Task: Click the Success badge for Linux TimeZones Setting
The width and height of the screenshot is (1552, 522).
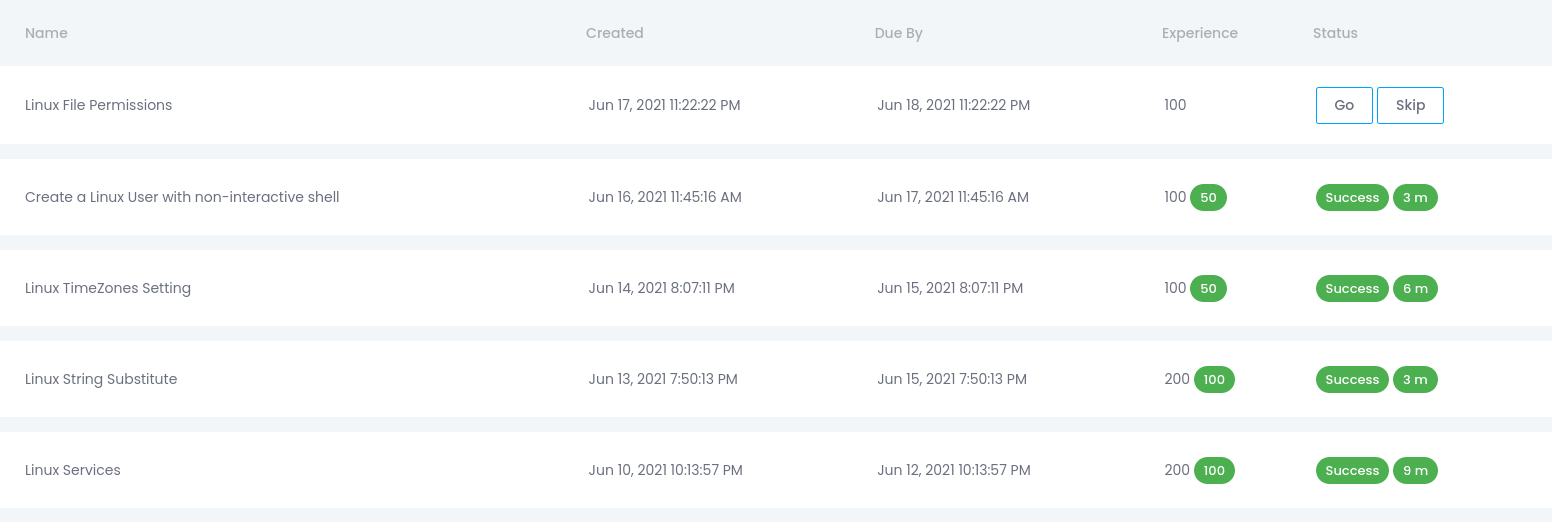Action: click(1352, 288)
